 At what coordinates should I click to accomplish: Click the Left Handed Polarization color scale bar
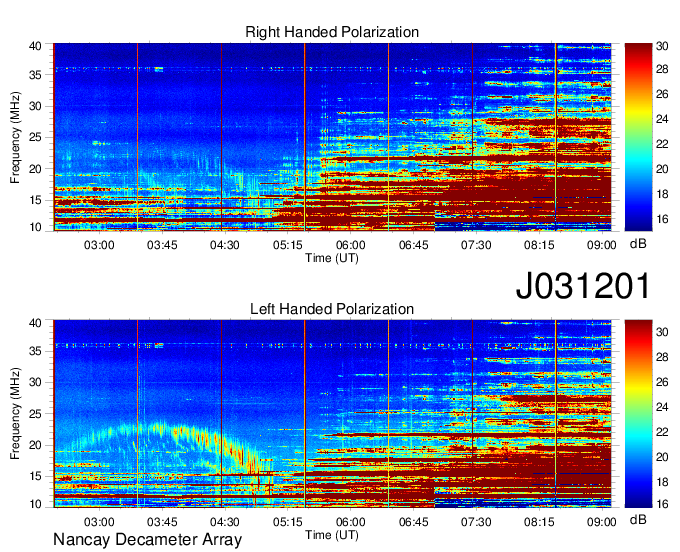pos(638,414)
